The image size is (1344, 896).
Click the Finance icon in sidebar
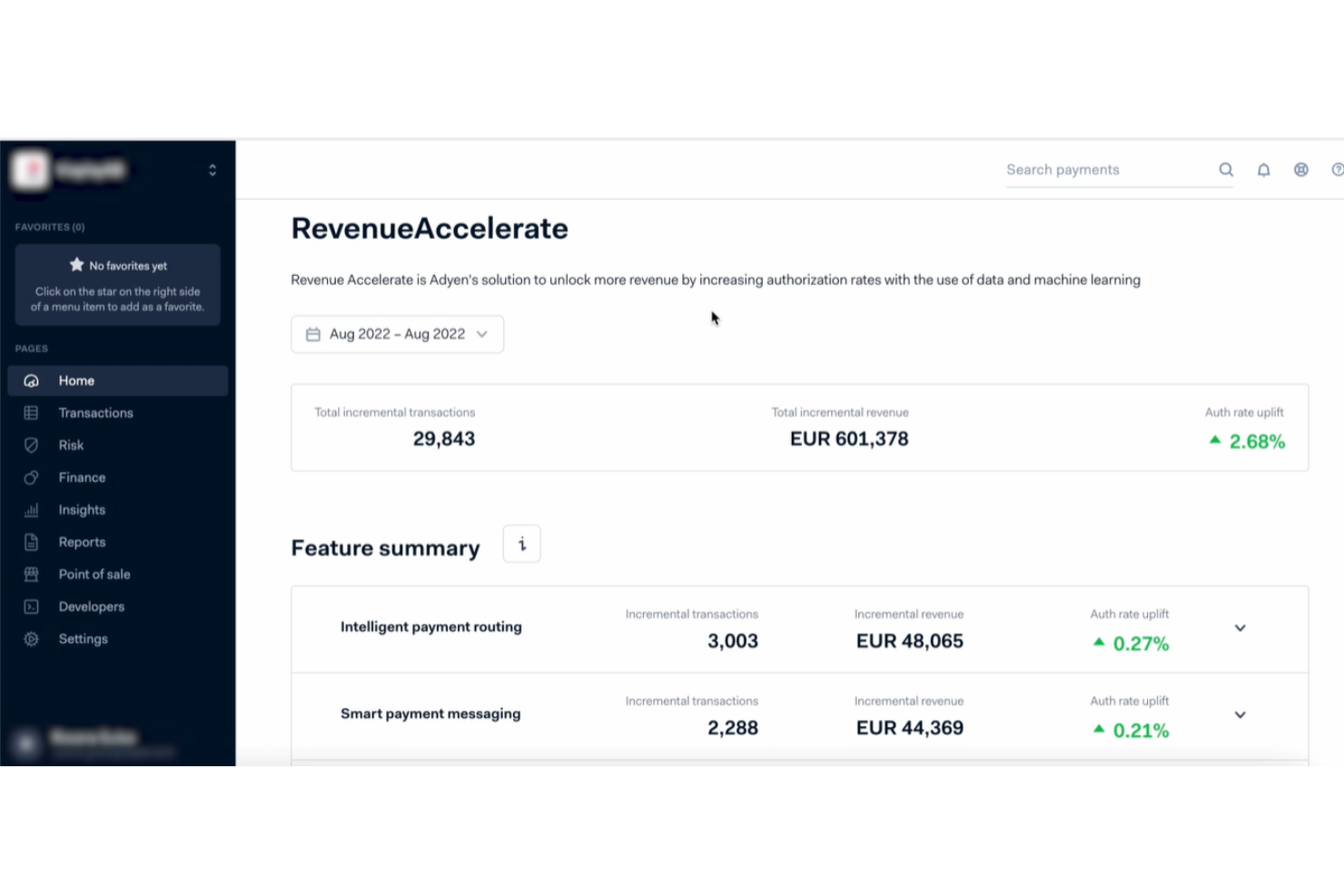tap(31, 478)
